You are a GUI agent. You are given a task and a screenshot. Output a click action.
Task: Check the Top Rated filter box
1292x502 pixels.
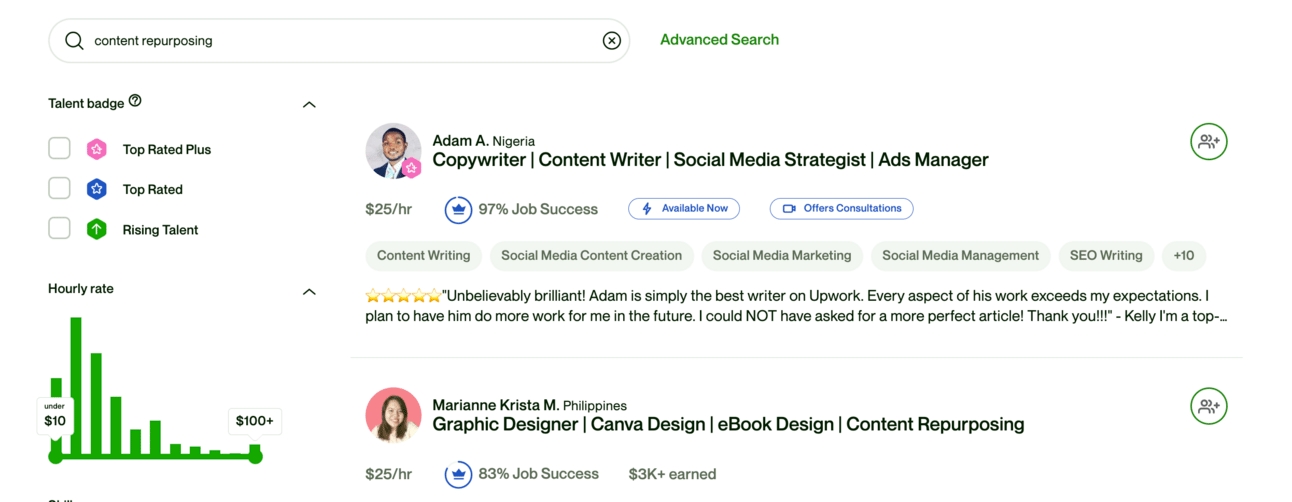(60, 189)
